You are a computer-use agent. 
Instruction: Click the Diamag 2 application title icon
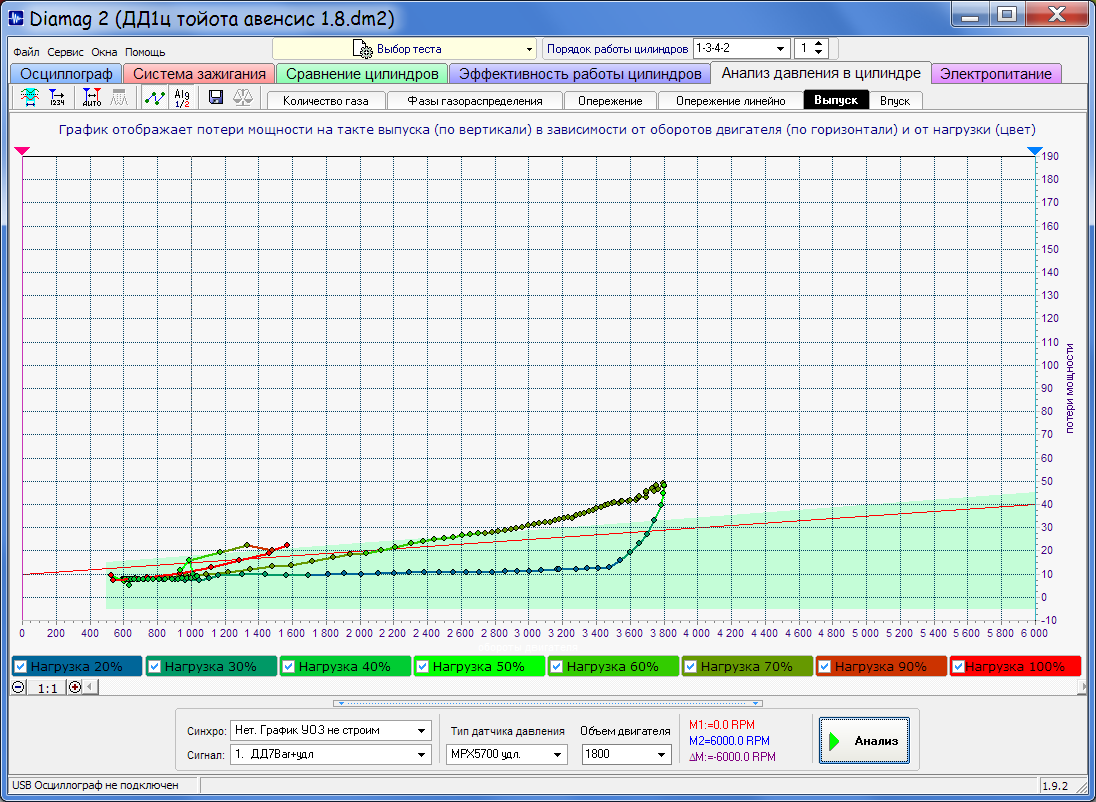point(15,19)
